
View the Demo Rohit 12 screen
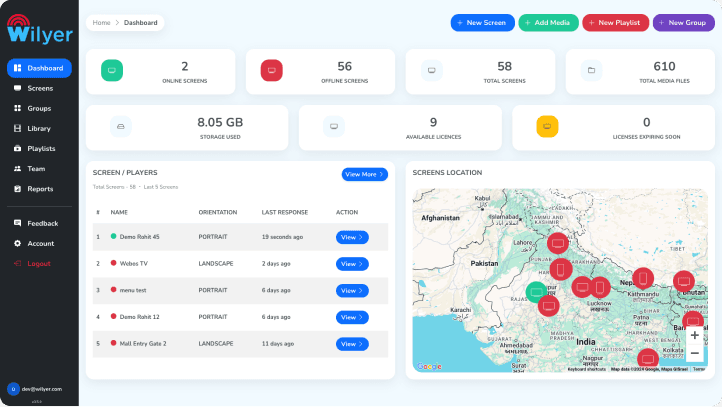point(352,318)
